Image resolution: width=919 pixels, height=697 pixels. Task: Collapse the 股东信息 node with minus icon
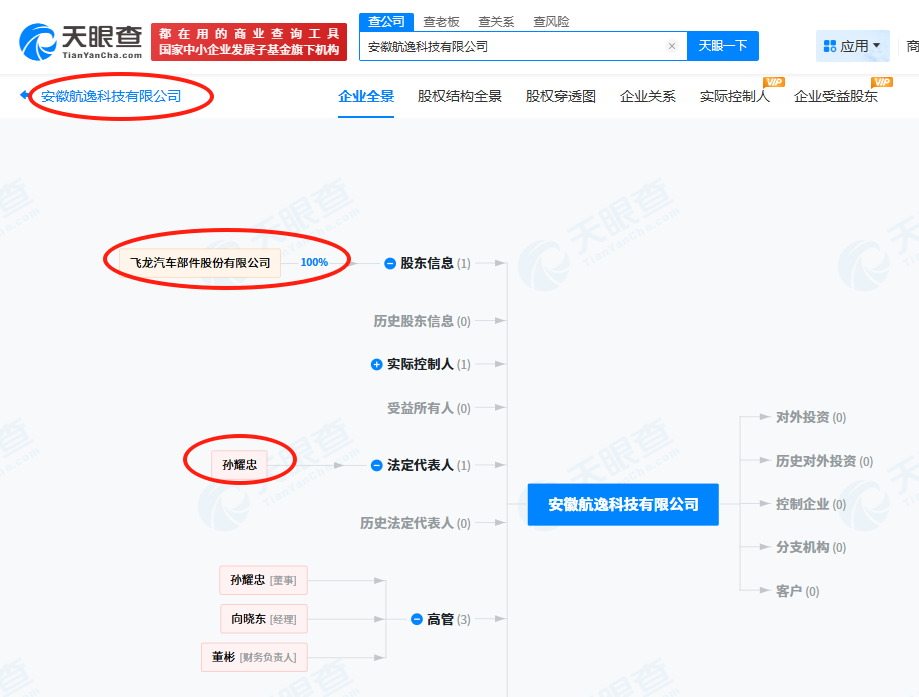[x=390, y=264]
